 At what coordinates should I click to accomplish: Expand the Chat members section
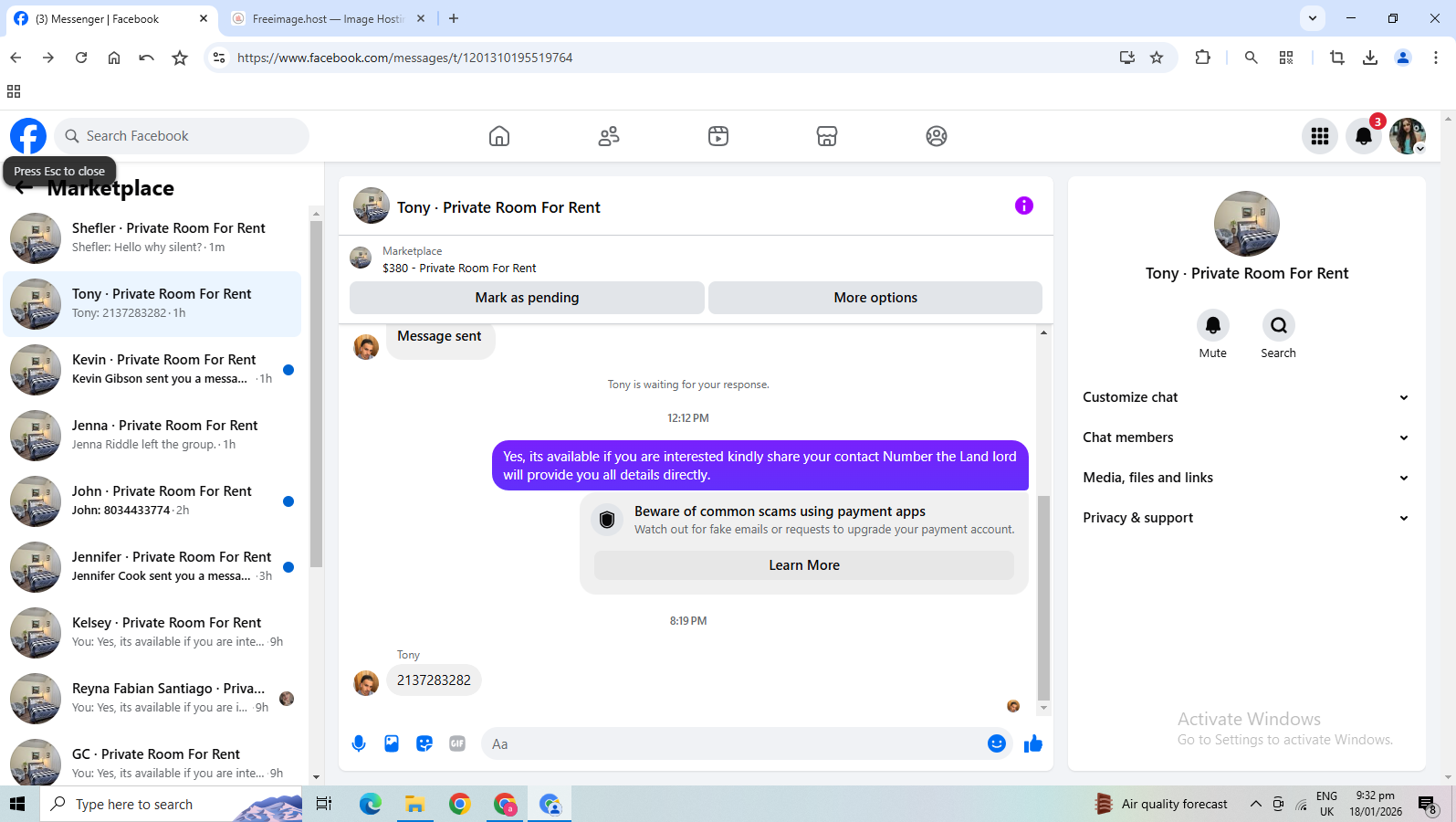(x=1246, y=437)
